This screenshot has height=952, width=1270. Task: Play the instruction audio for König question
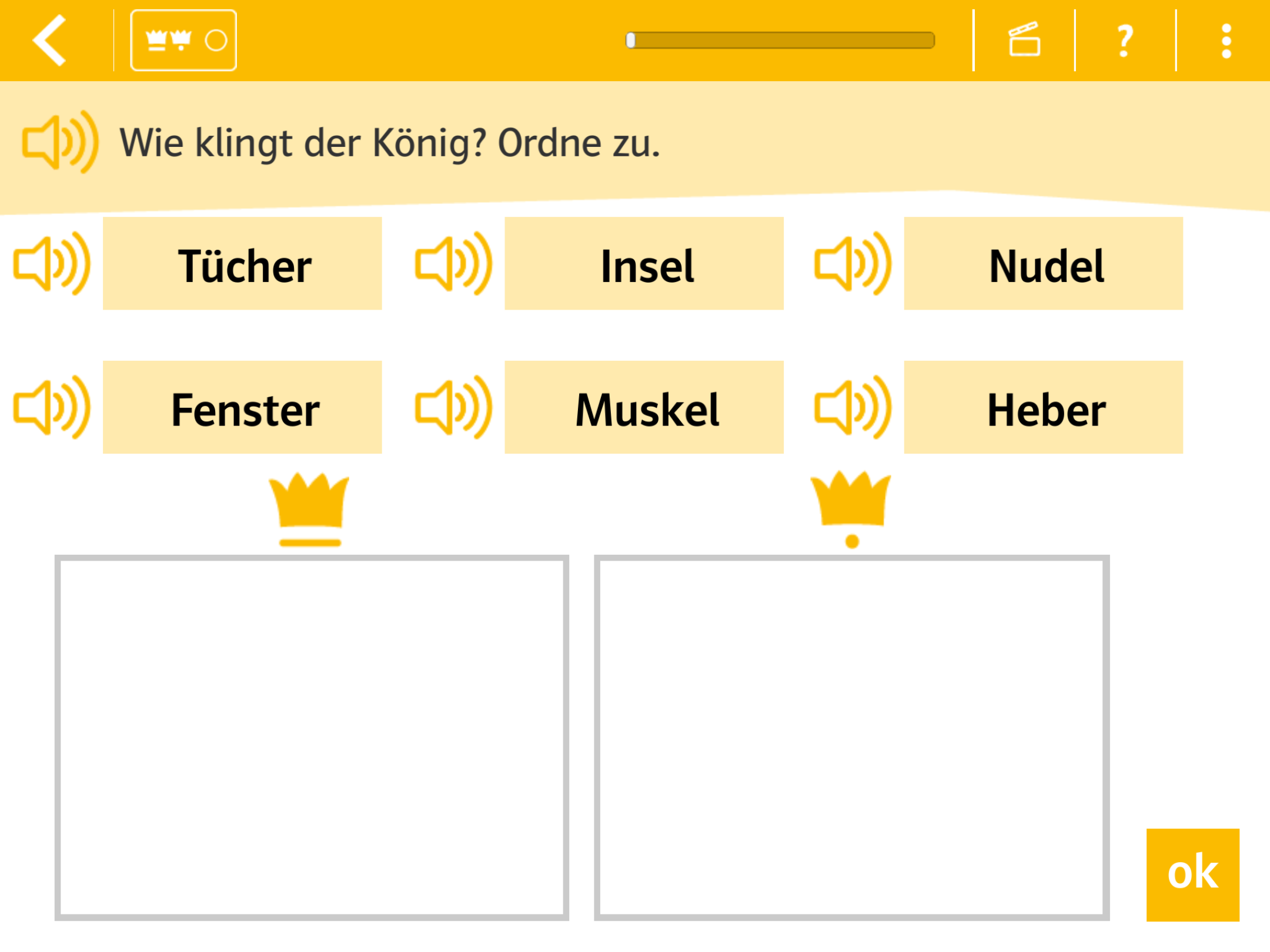click(x=61, y=142)
